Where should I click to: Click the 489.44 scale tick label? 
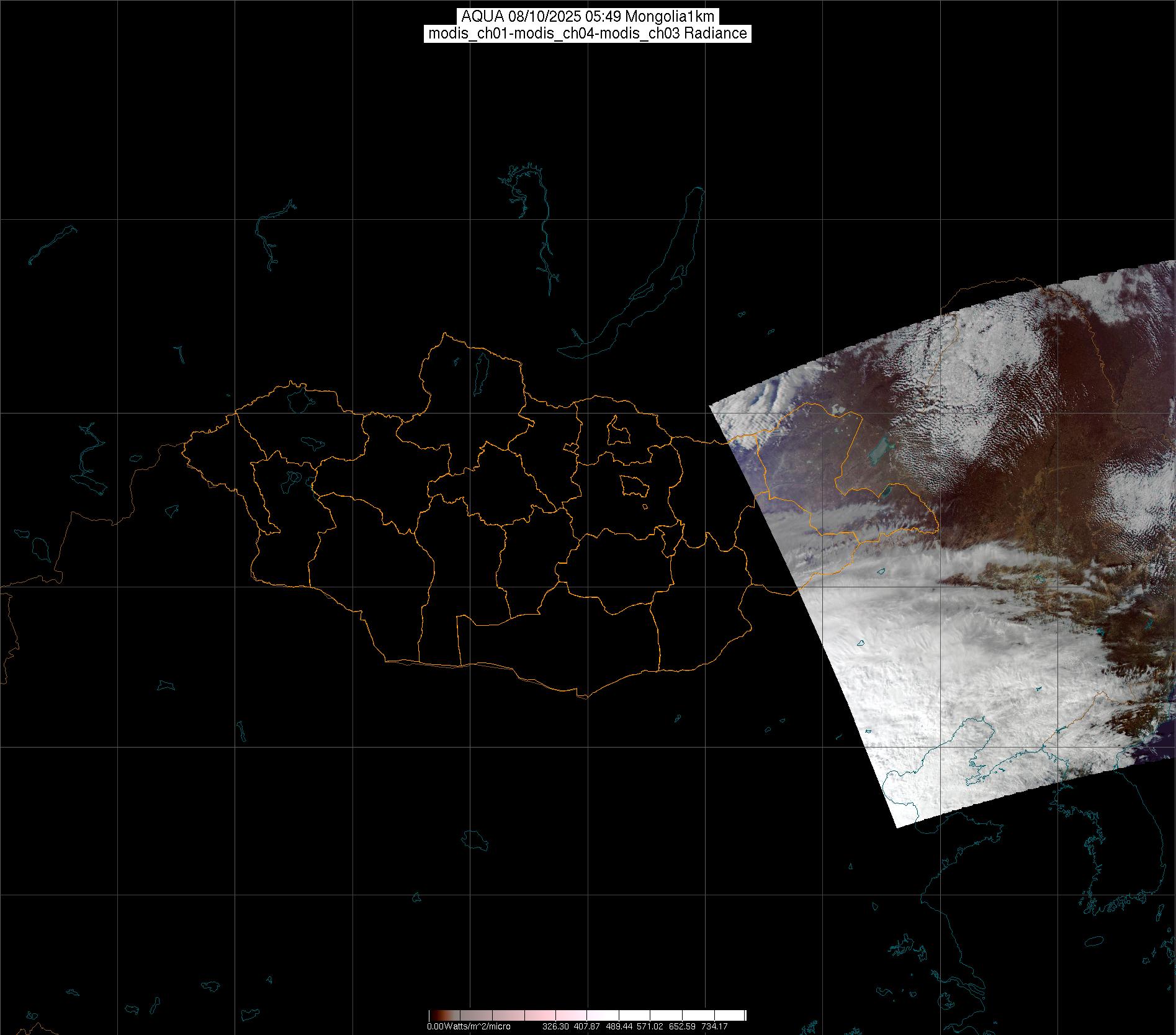619,1027
